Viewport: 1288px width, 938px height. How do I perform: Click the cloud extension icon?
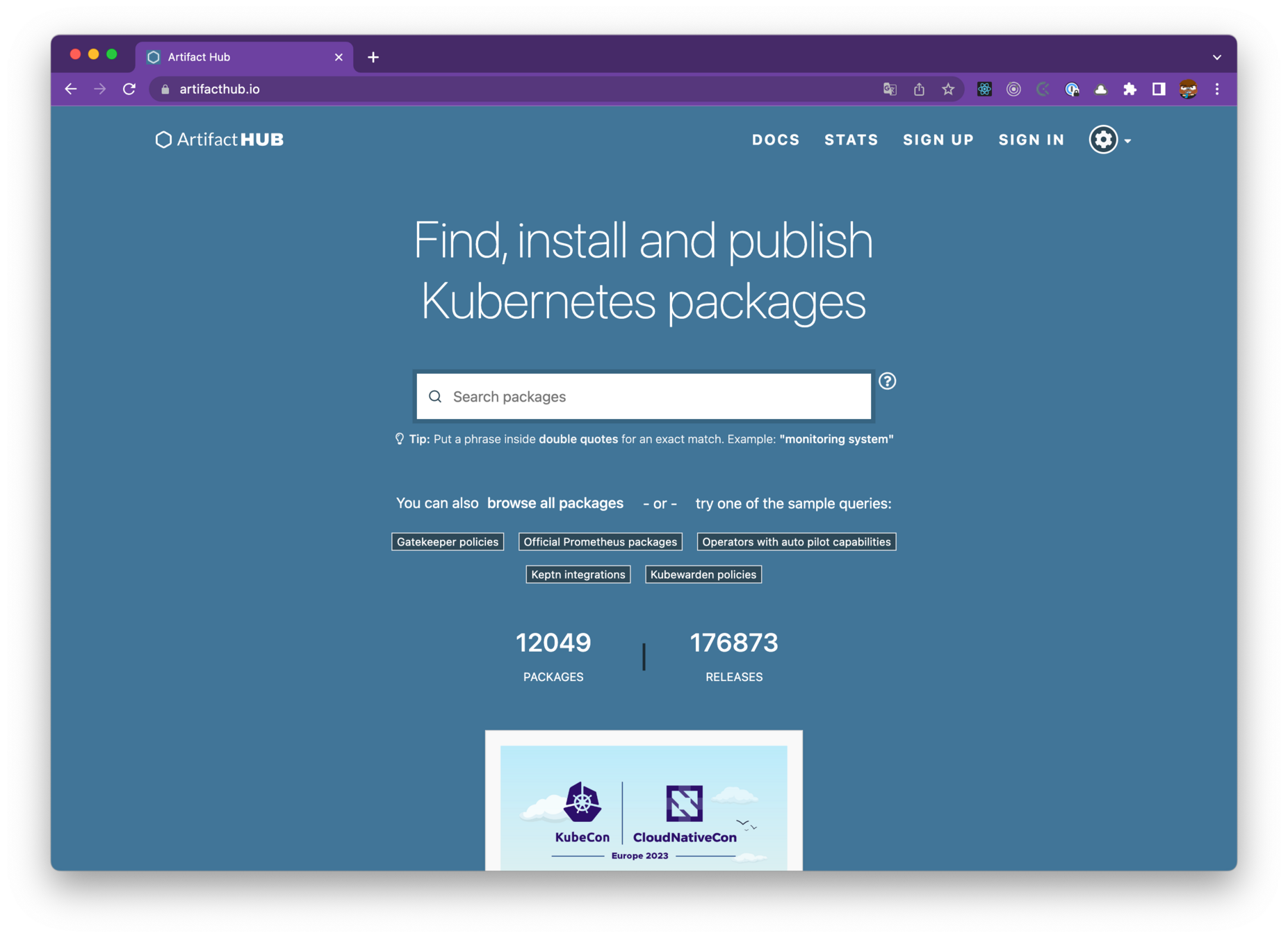pos(1101,89)
